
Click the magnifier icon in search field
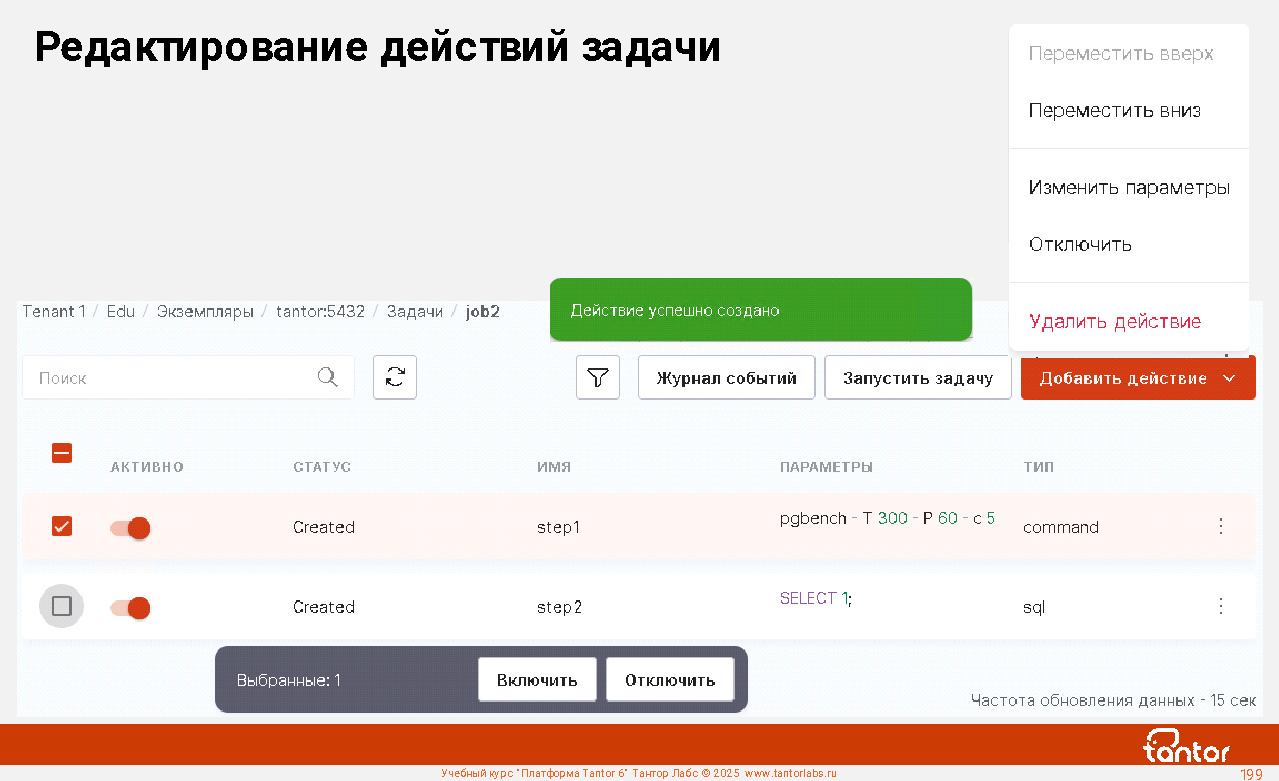(x=327, y=377)
